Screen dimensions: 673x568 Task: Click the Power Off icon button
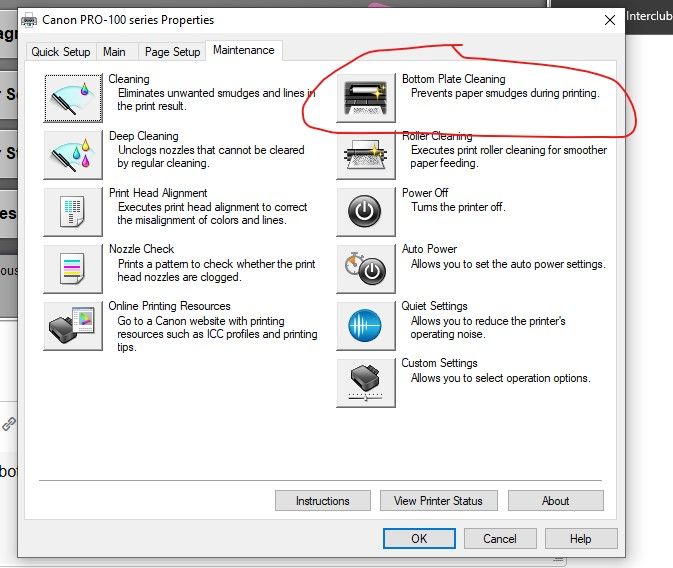(x=366, y=212)
